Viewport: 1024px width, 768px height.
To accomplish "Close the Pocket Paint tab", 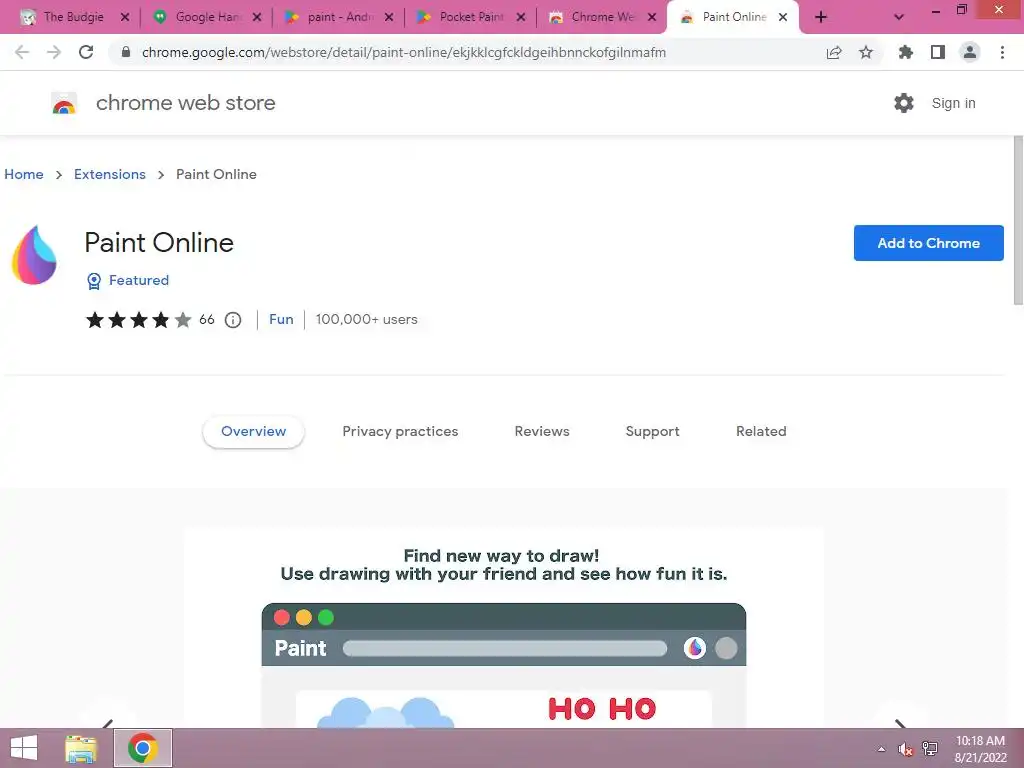I will click(520, 17).
